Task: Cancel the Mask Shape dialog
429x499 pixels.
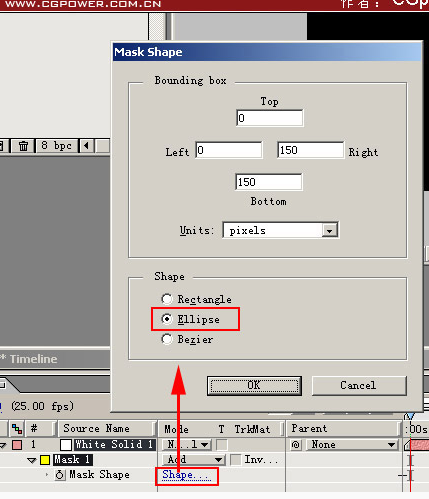Action: (x=359, y=386)
